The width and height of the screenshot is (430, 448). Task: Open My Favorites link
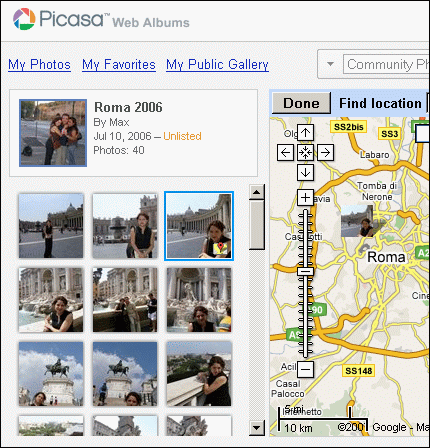[119, 64]
